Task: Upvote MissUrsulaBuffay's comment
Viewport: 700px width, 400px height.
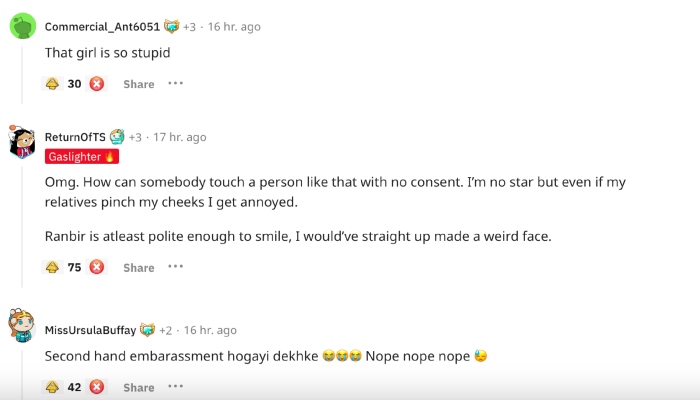Action: click(x=52, y=387)
